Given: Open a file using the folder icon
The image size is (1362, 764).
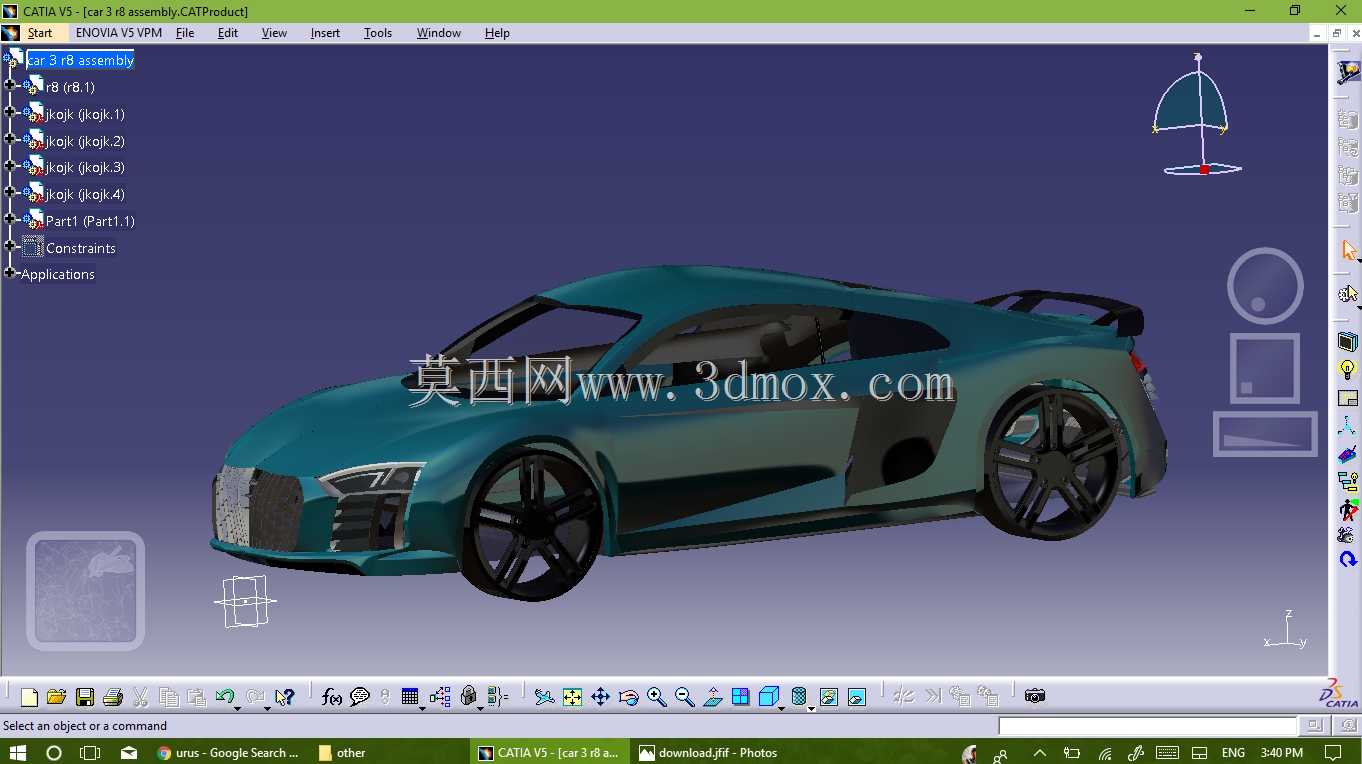Looking at the screenshot, I should 56,697.
